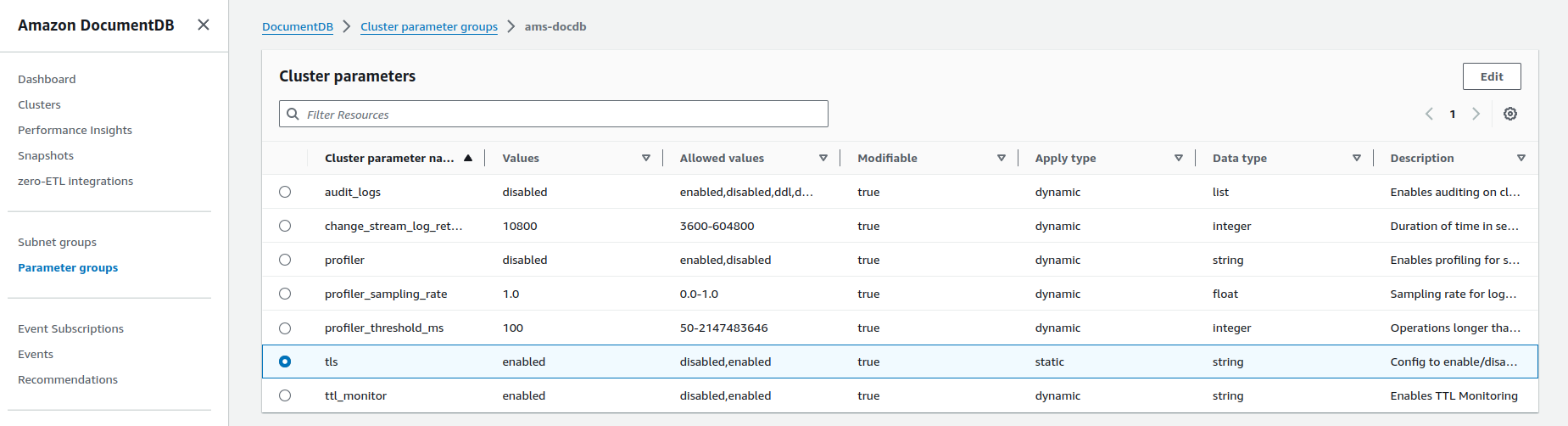Select the profiler_sampling_rate radio button
The width and height of the screenshot is (1568, 426).
tap(285, 294)
